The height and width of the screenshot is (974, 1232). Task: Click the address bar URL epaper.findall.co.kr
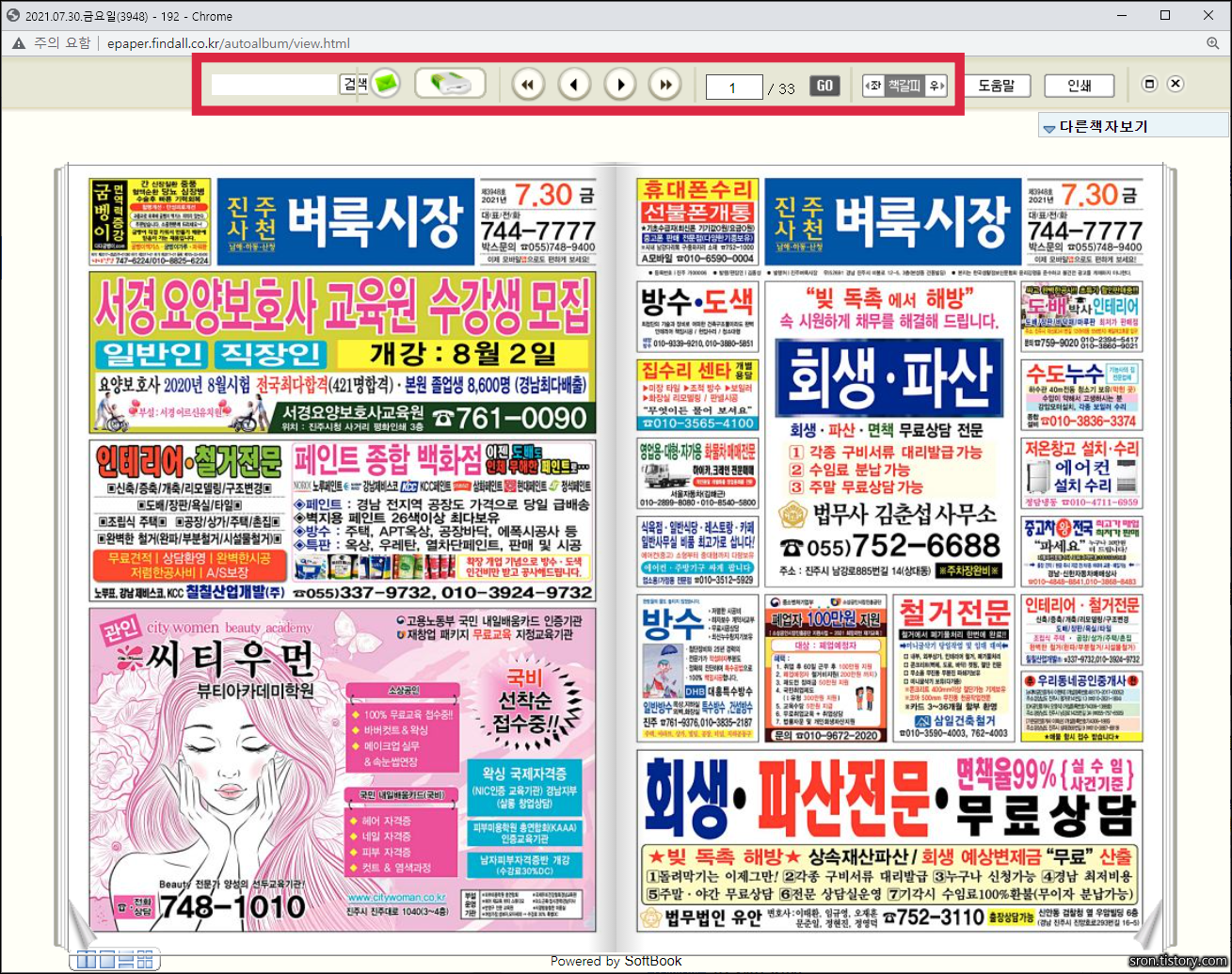229,43
